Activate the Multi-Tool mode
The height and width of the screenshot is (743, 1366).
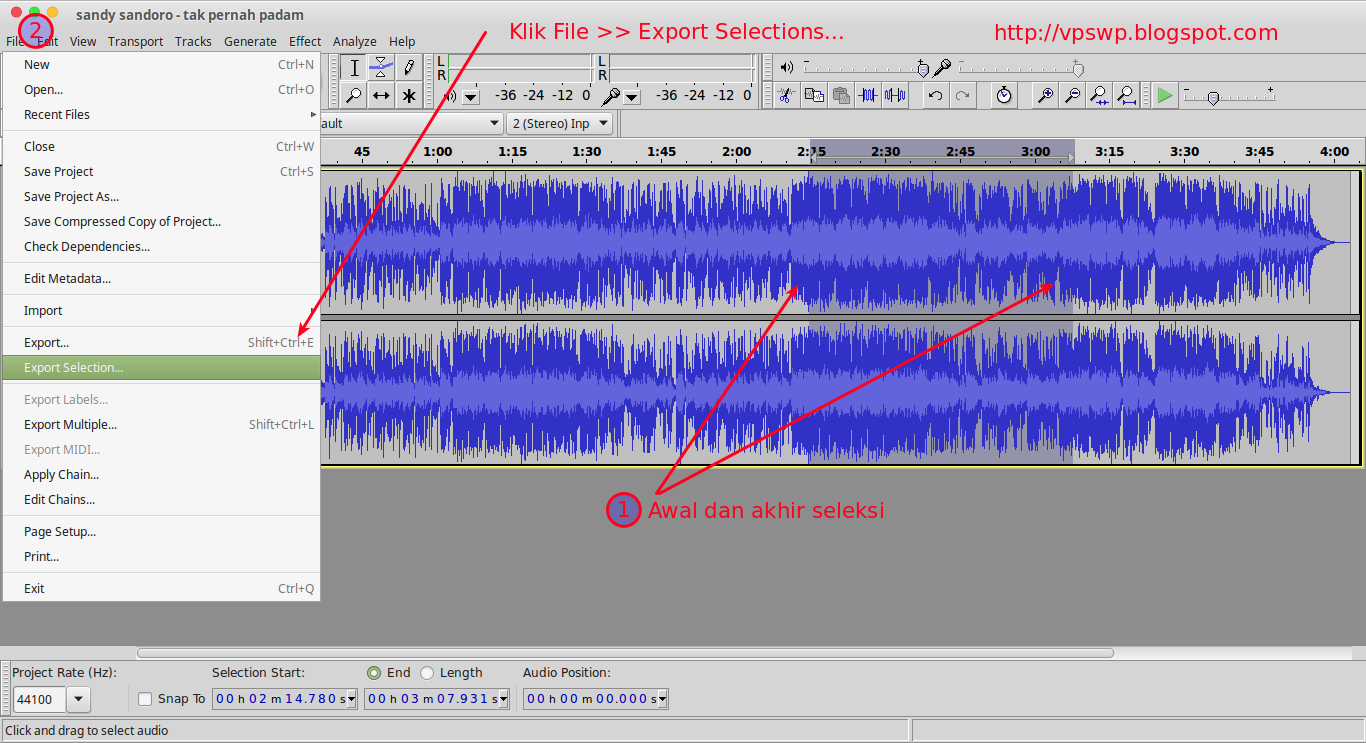410,95
